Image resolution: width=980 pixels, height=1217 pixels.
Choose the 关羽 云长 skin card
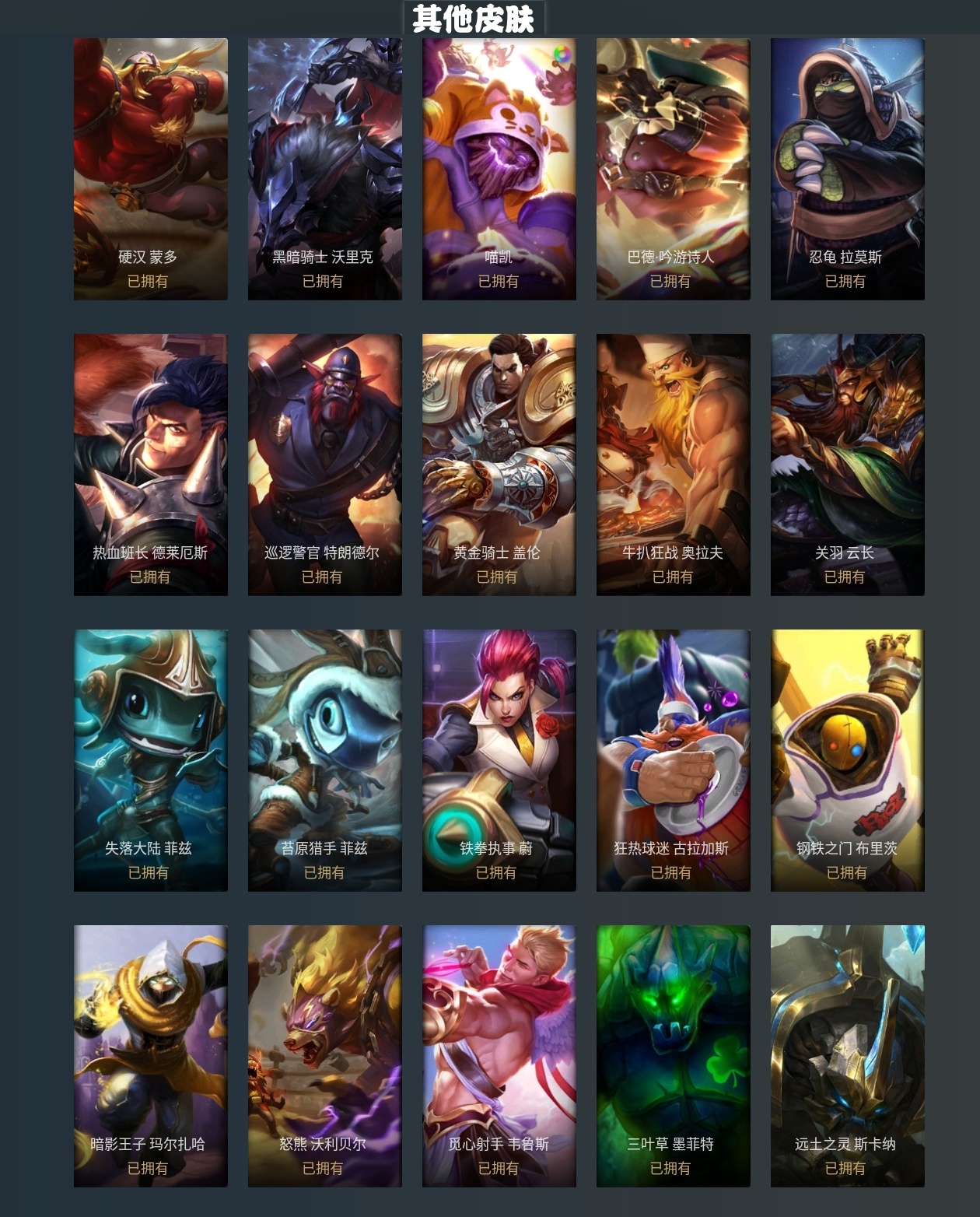pos(848,465)
